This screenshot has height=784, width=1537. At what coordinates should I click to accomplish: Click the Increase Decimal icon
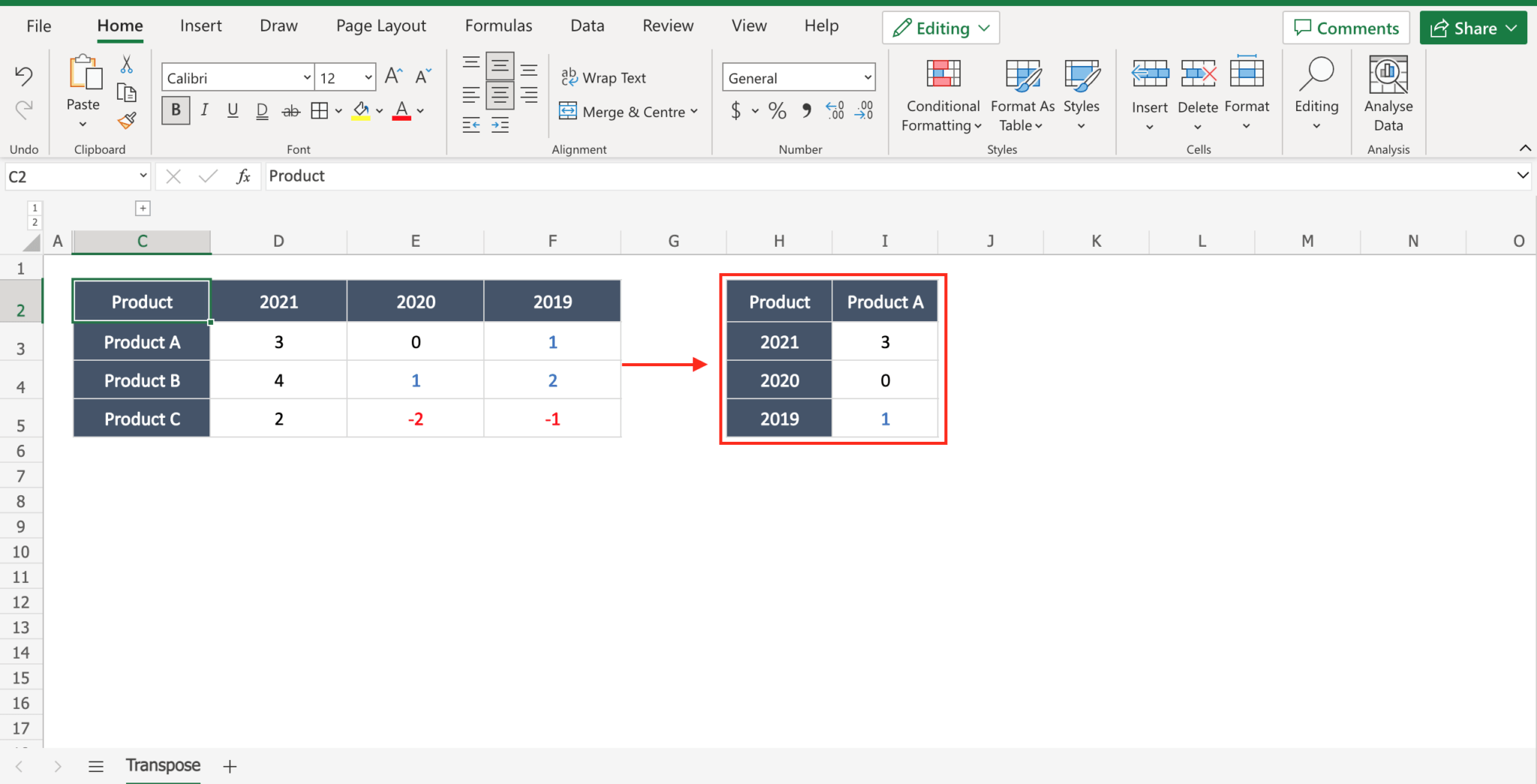(x=833, y=110)
